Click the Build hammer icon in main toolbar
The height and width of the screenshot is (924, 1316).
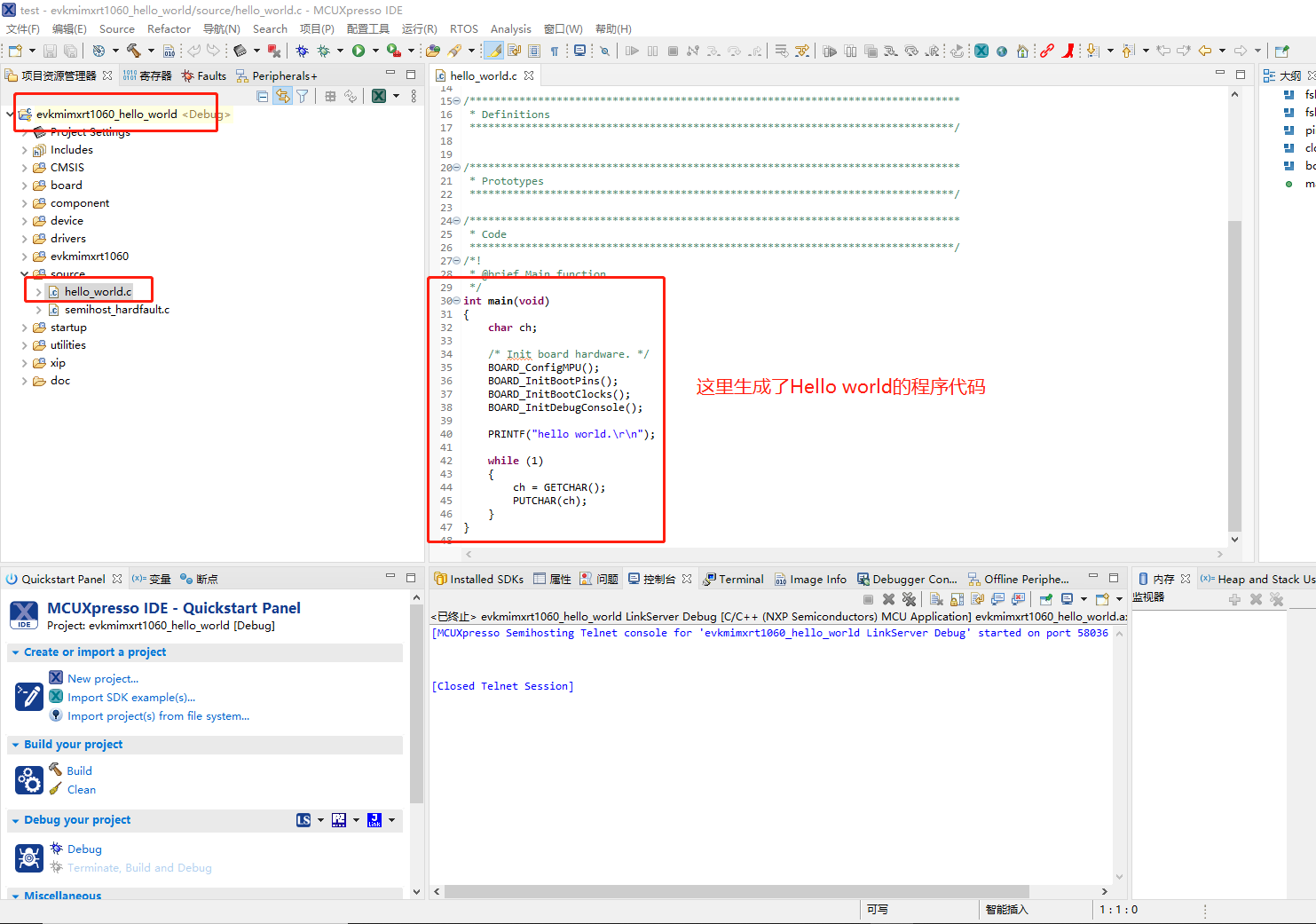(133, 51)
